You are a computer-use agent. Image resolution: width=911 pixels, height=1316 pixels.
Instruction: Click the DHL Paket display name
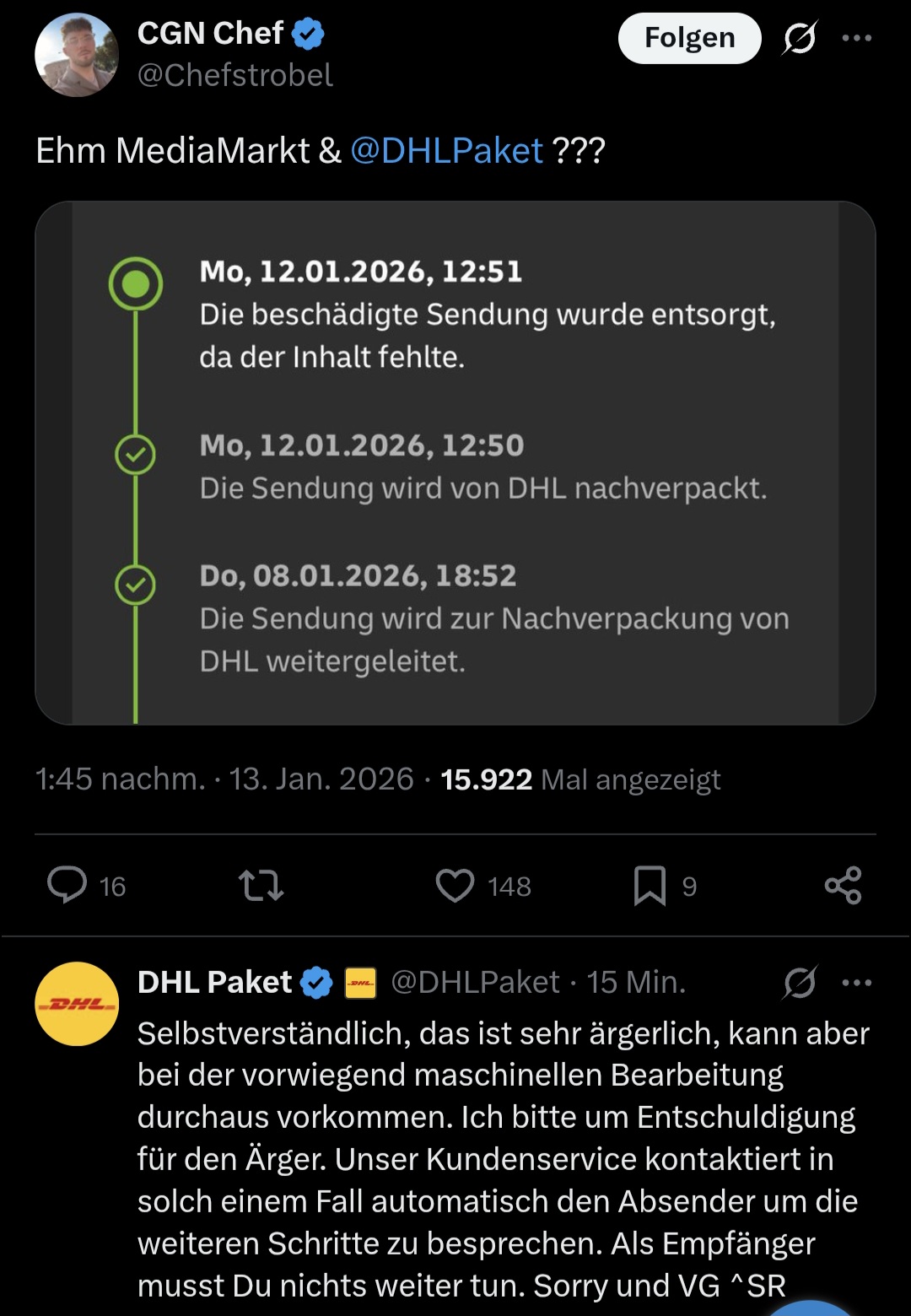tap(214, 983)
